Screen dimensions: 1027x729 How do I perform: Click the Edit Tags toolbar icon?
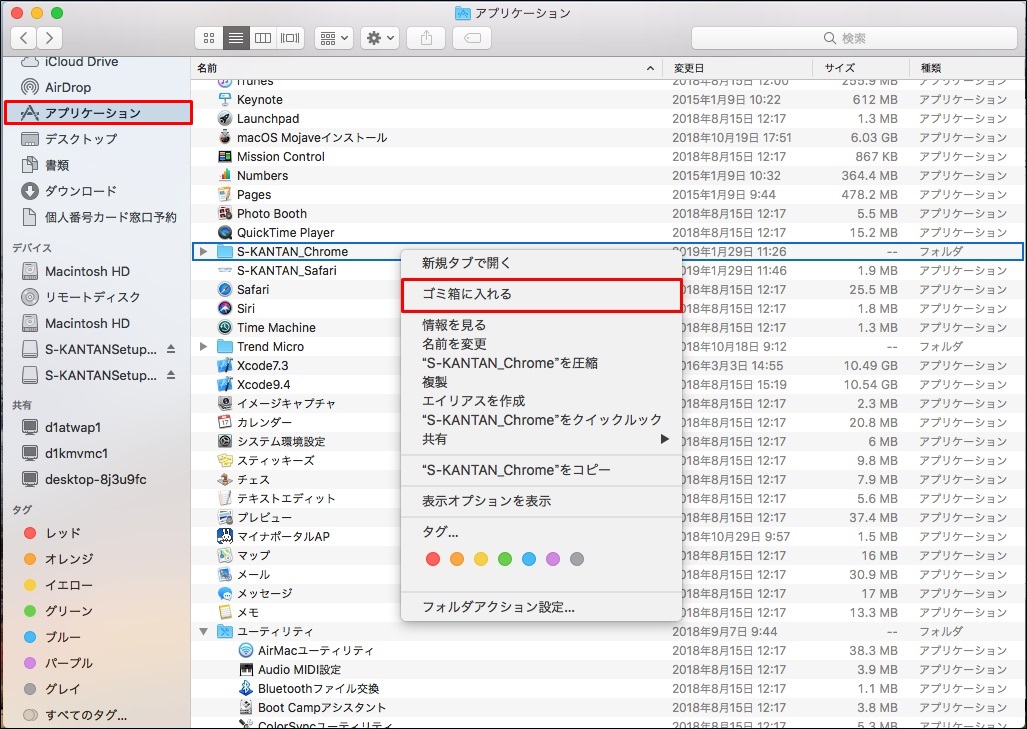click(471, 38)
